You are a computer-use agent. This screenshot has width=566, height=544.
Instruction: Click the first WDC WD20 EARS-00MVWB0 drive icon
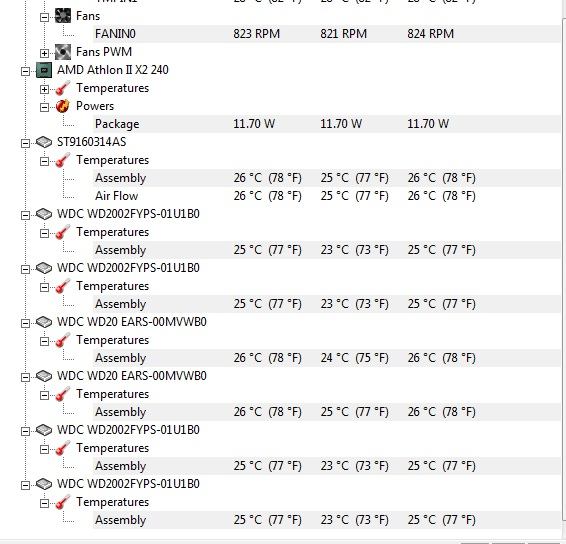coord(44,322)
